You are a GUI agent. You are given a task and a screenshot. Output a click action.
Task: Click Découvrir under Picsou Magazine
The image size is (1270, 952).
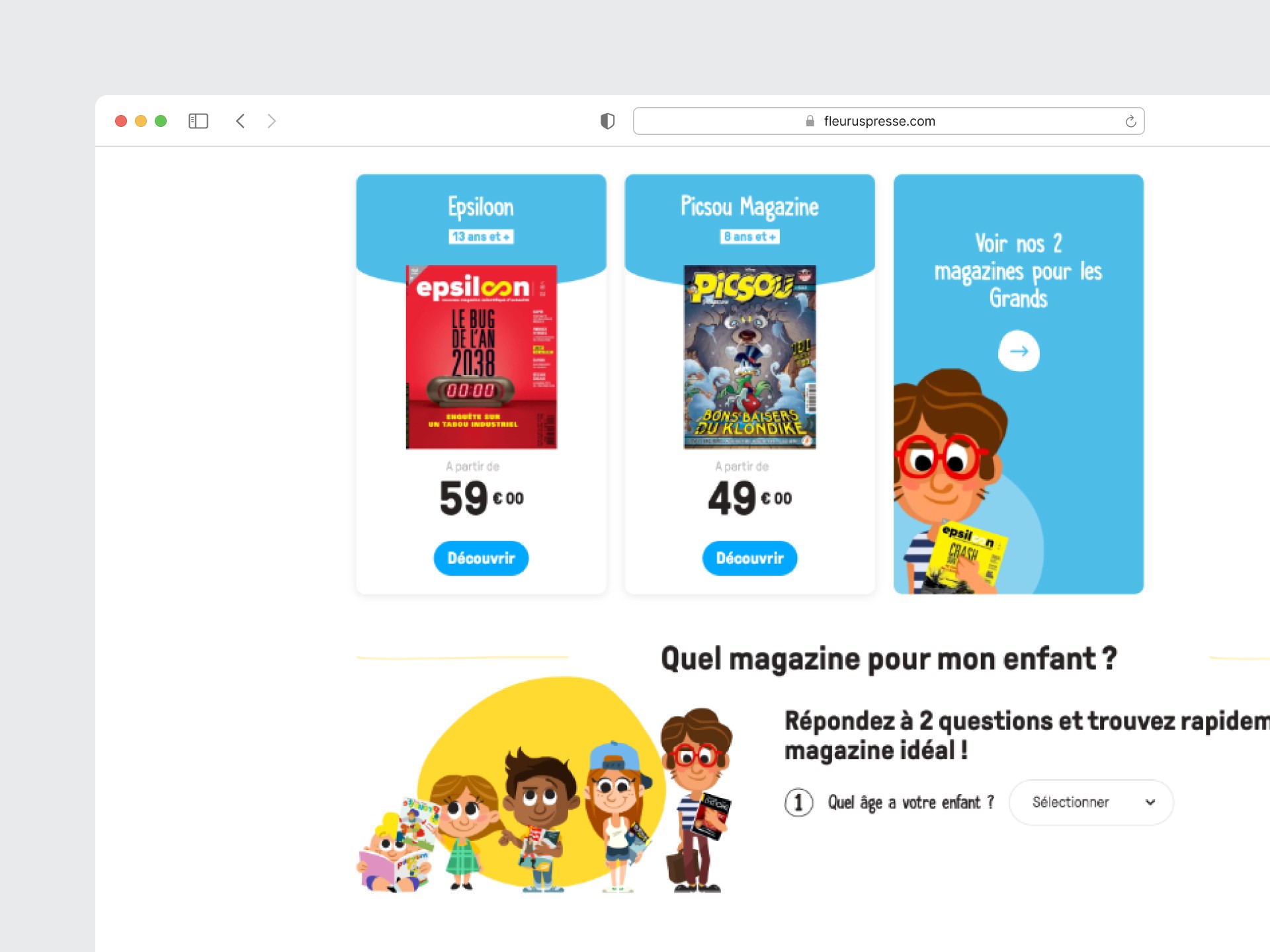pos(749,558)
